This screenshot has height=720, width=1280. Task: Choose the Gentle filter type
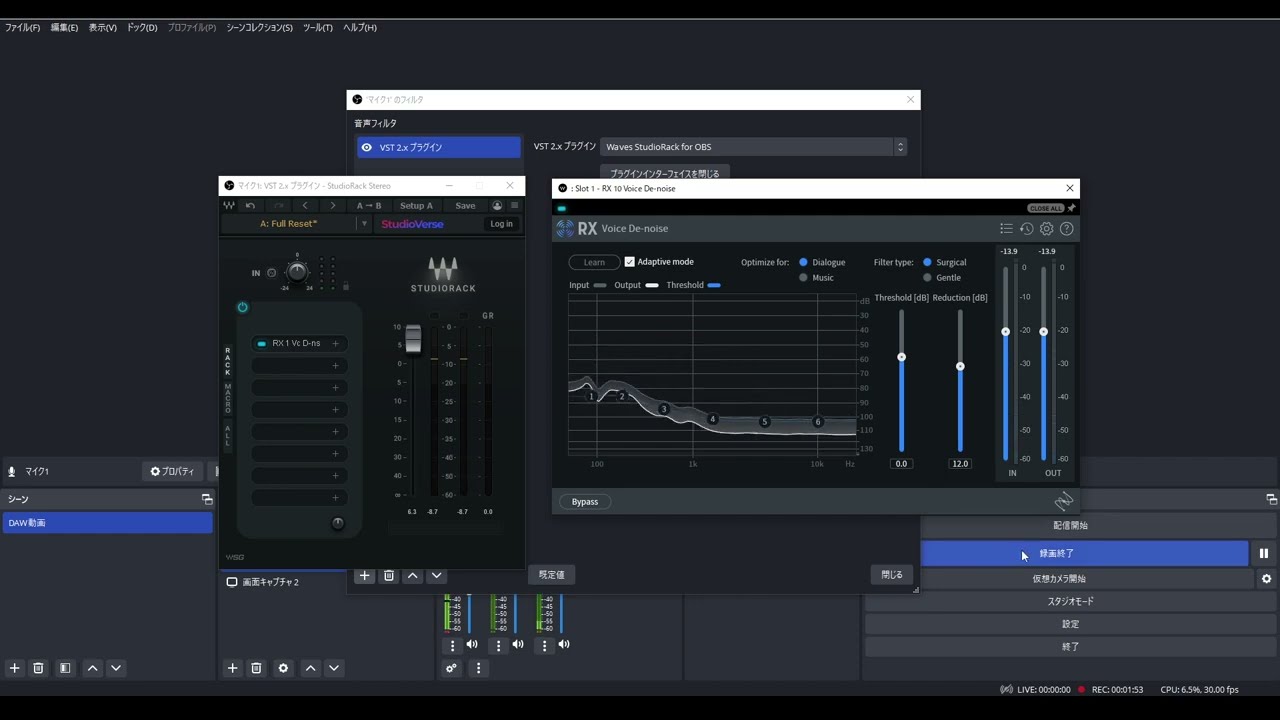tap(927, 278)
